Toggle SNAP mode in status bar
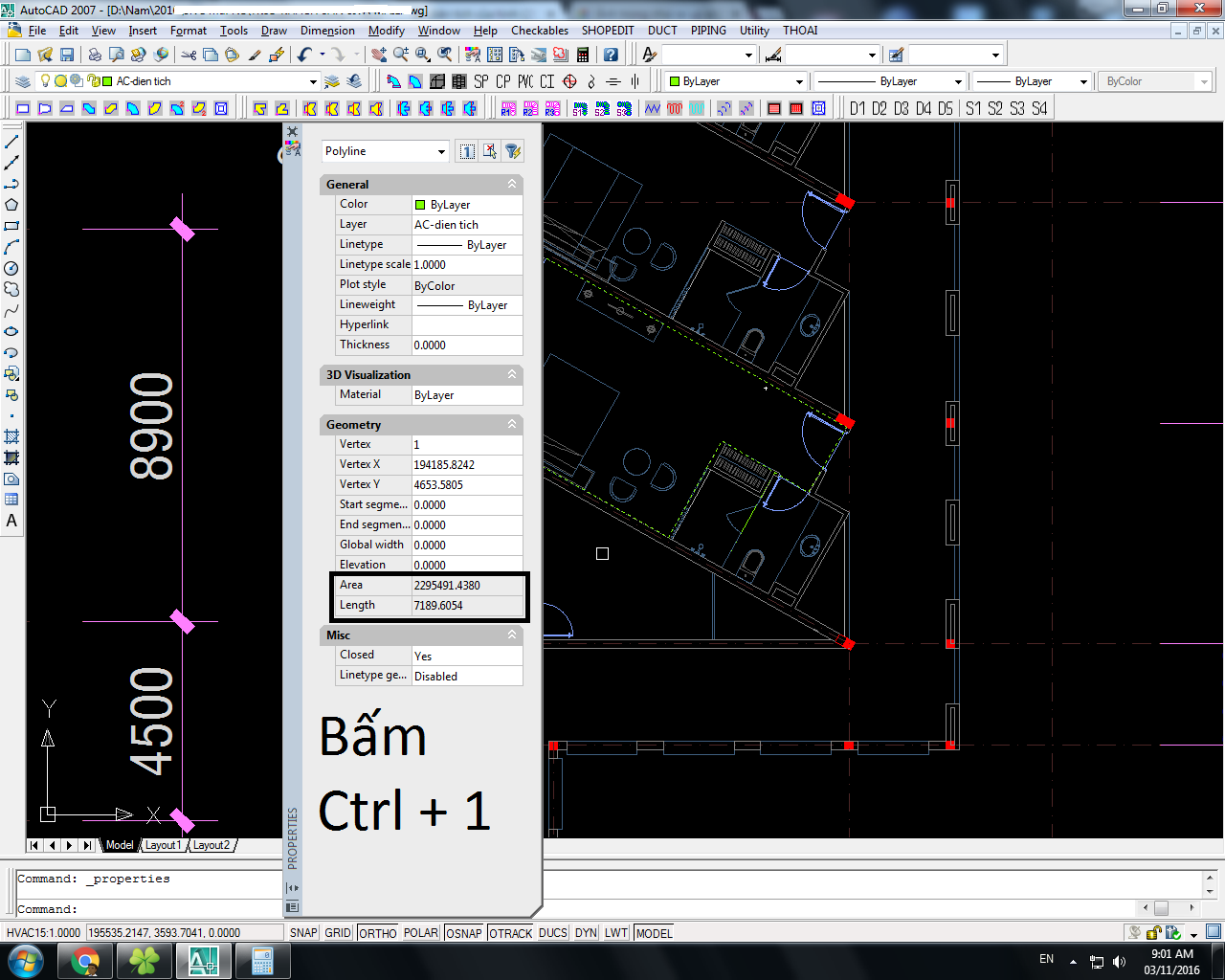 (x=303, y=933)
